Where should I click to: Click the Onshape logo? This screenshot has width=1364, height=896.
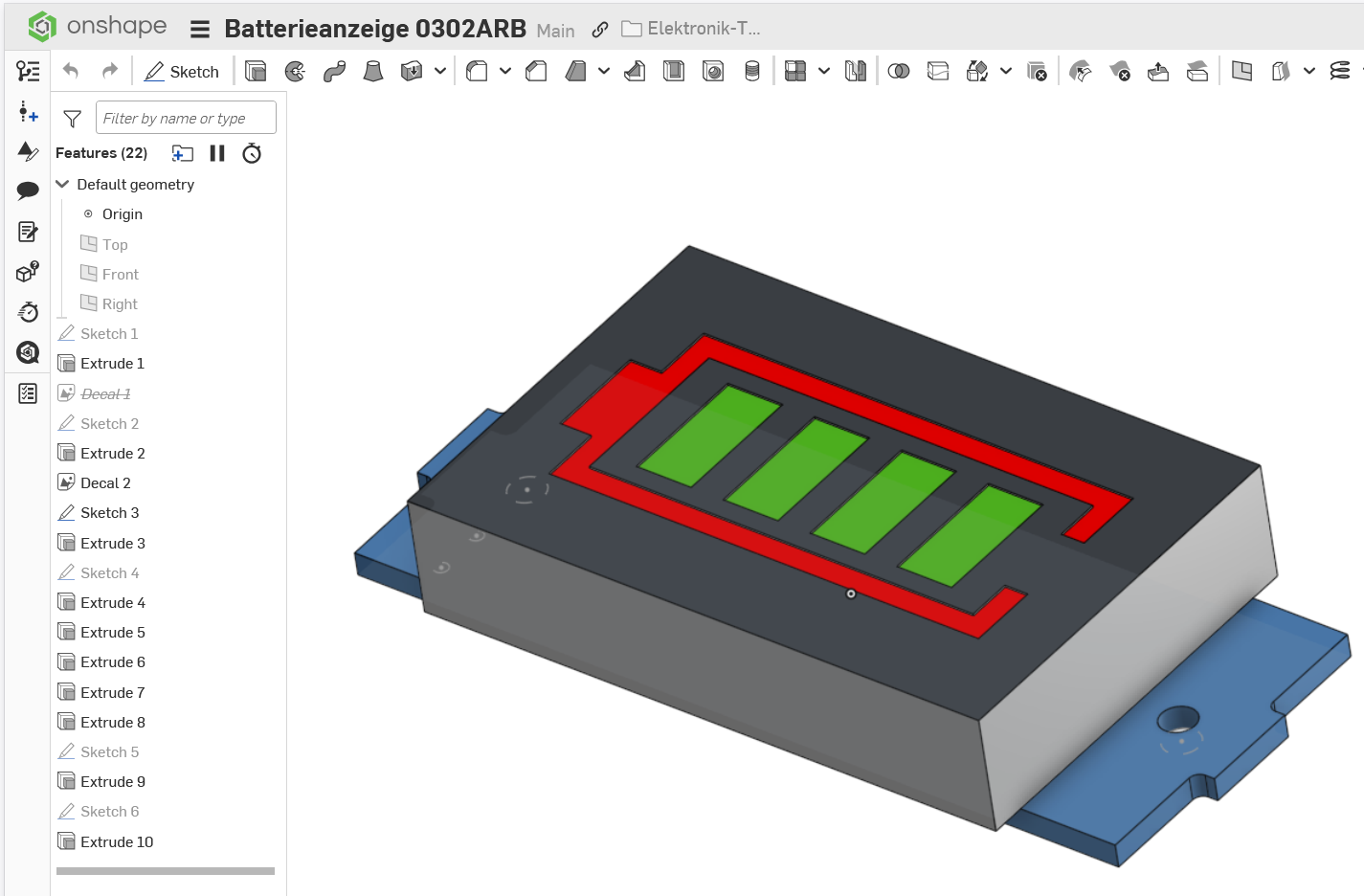tap(98, 27)
